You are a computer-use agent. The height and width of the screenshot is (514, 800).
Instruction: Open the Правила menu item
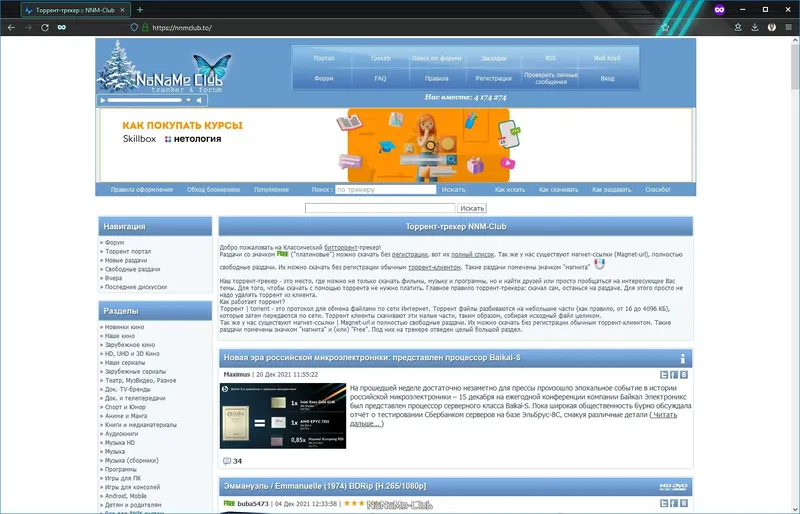click(437, 79)
